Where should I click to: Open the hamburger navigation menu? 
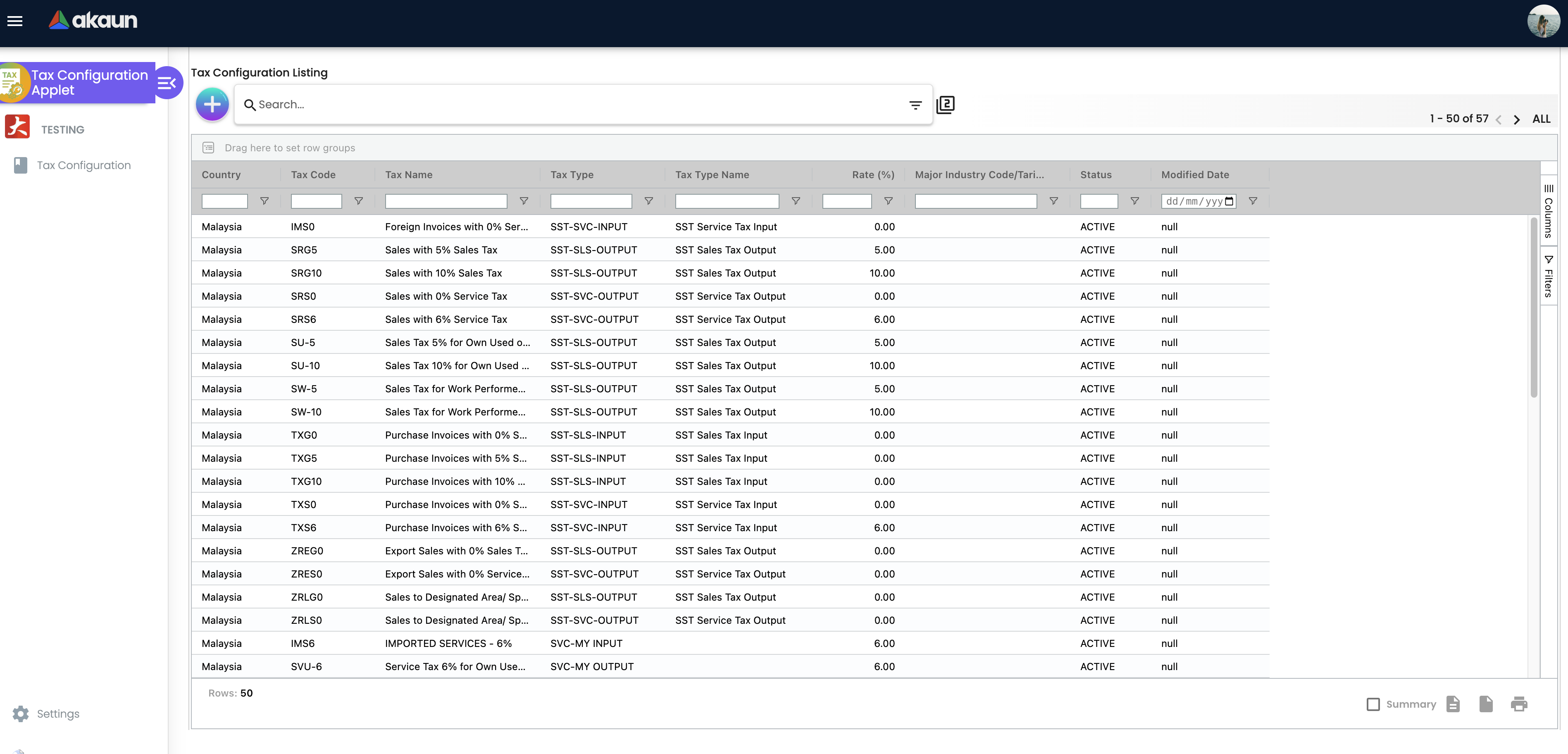(x=14, y=21)
